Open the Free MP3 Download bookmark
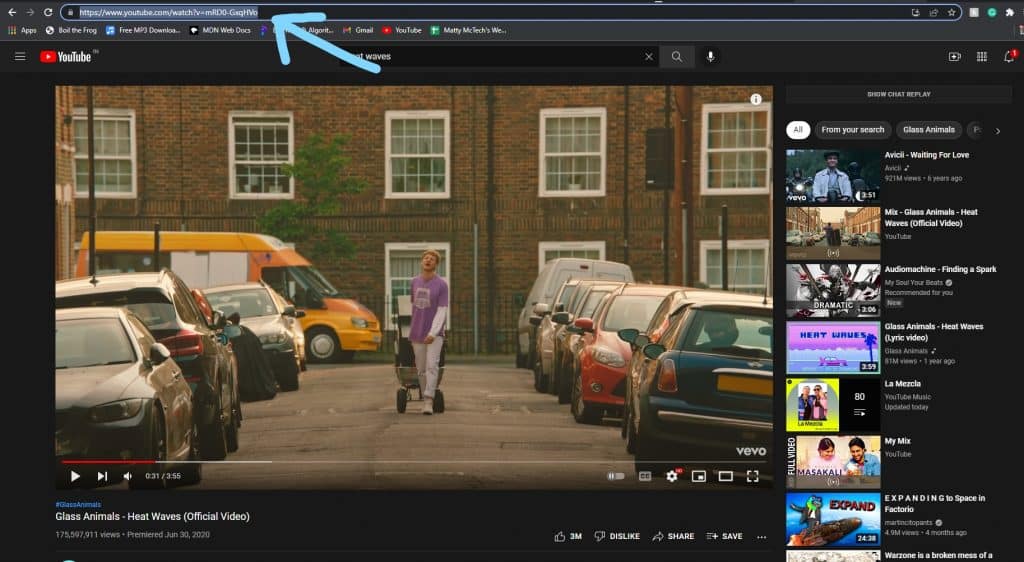The image size is (1024, 562). (143, 30)
